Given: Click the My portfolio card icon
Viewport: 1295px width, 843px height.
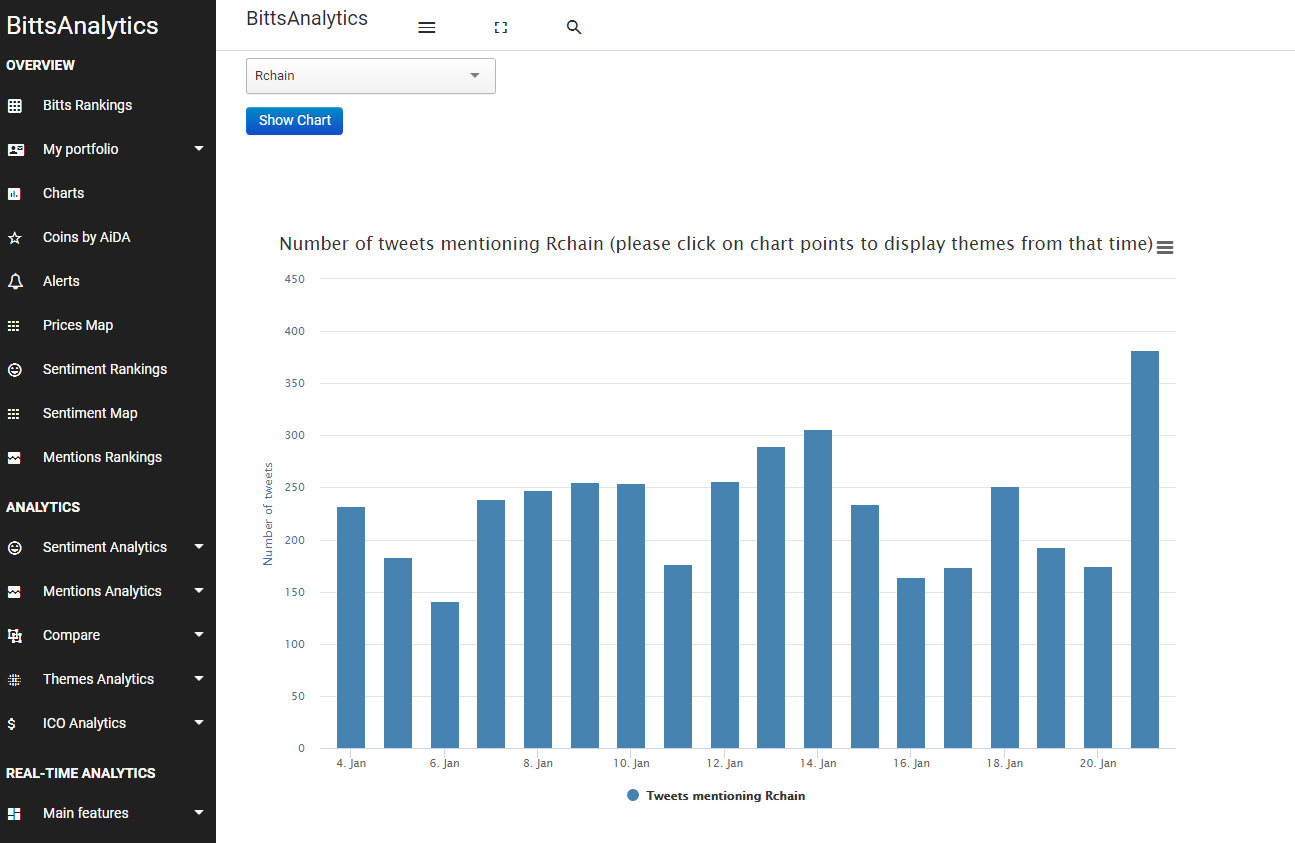Looking at the screenshot, I should pos(15,149).
